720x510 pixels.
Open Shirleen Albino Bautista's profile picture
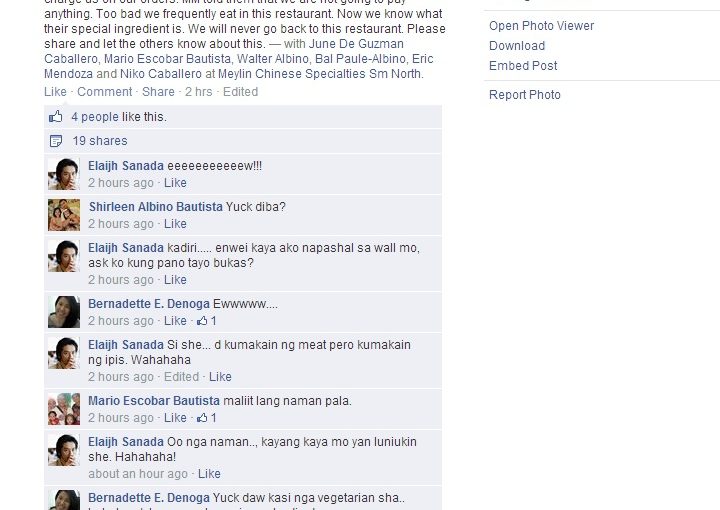pos(64,215)
